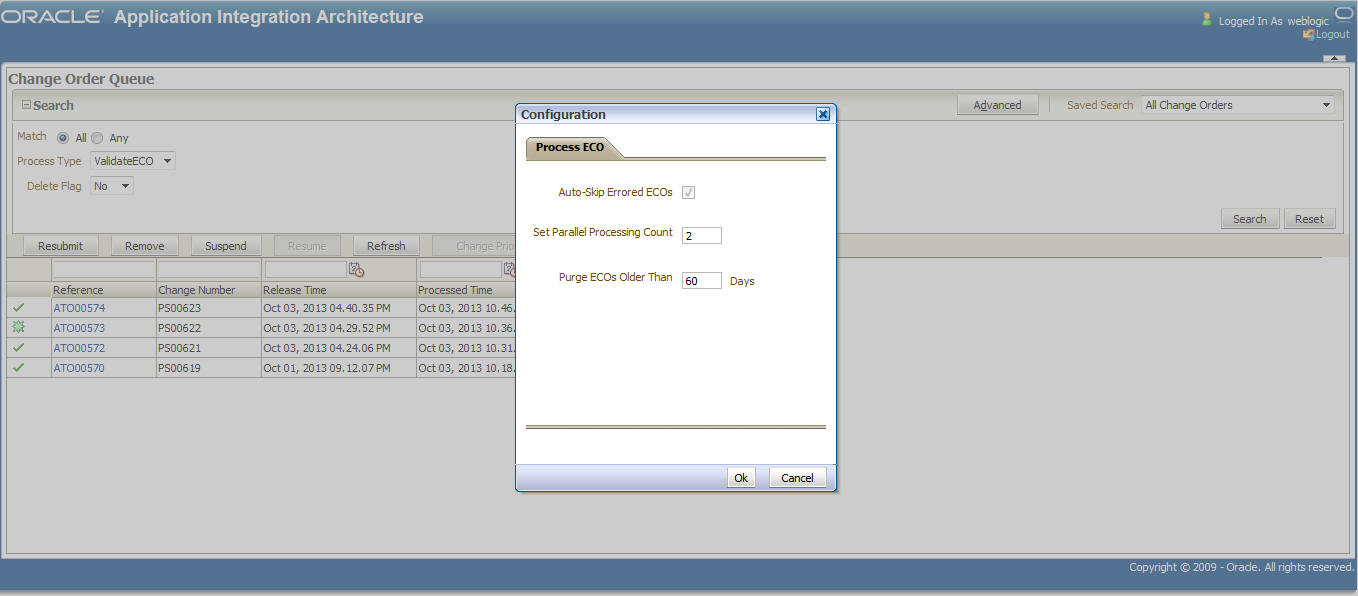Toggle Auto-Skip Errored ECOs checkbox
1358x596 pixels.
click(689, 192)
